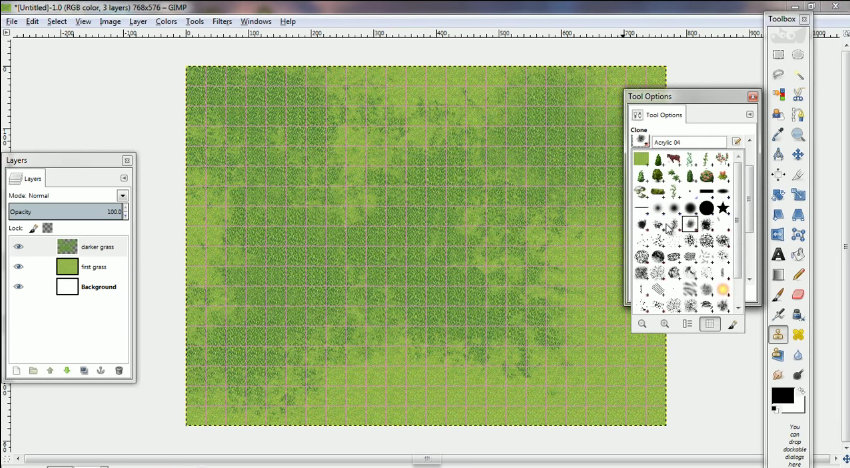The image size is (850, 468).
Task: Choose the Heal tool
Action: [798, 335]
